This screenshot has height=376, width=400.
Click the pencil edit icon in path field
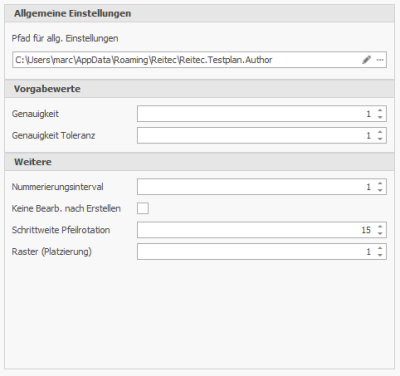[x=366, y=60]
